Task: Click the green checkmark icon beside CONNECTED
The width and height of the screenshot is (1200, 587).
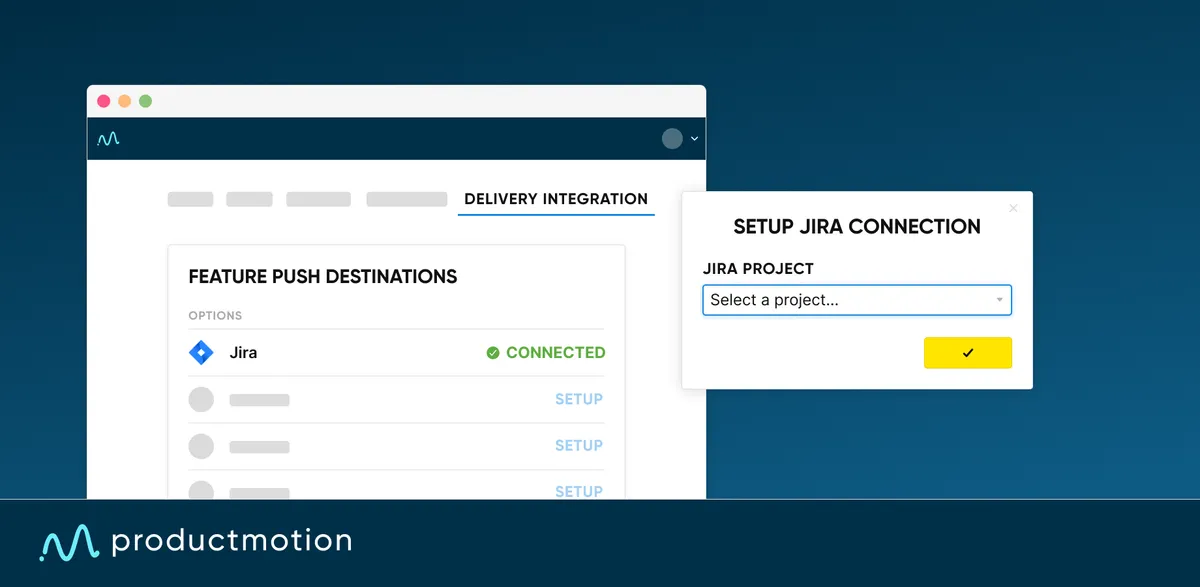Action: [x=493, y=353]
